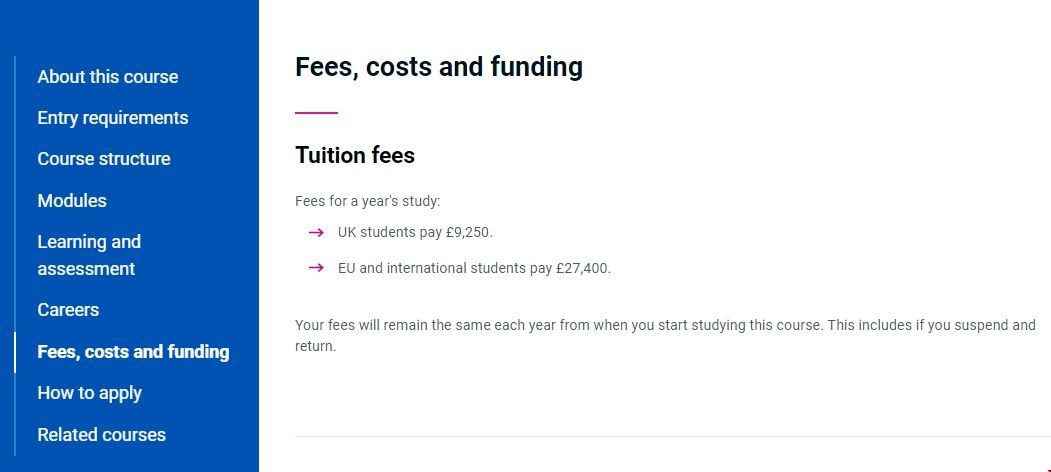
Task: Click the EU and international students £27,400 text
Action: [x=473, y=268]
